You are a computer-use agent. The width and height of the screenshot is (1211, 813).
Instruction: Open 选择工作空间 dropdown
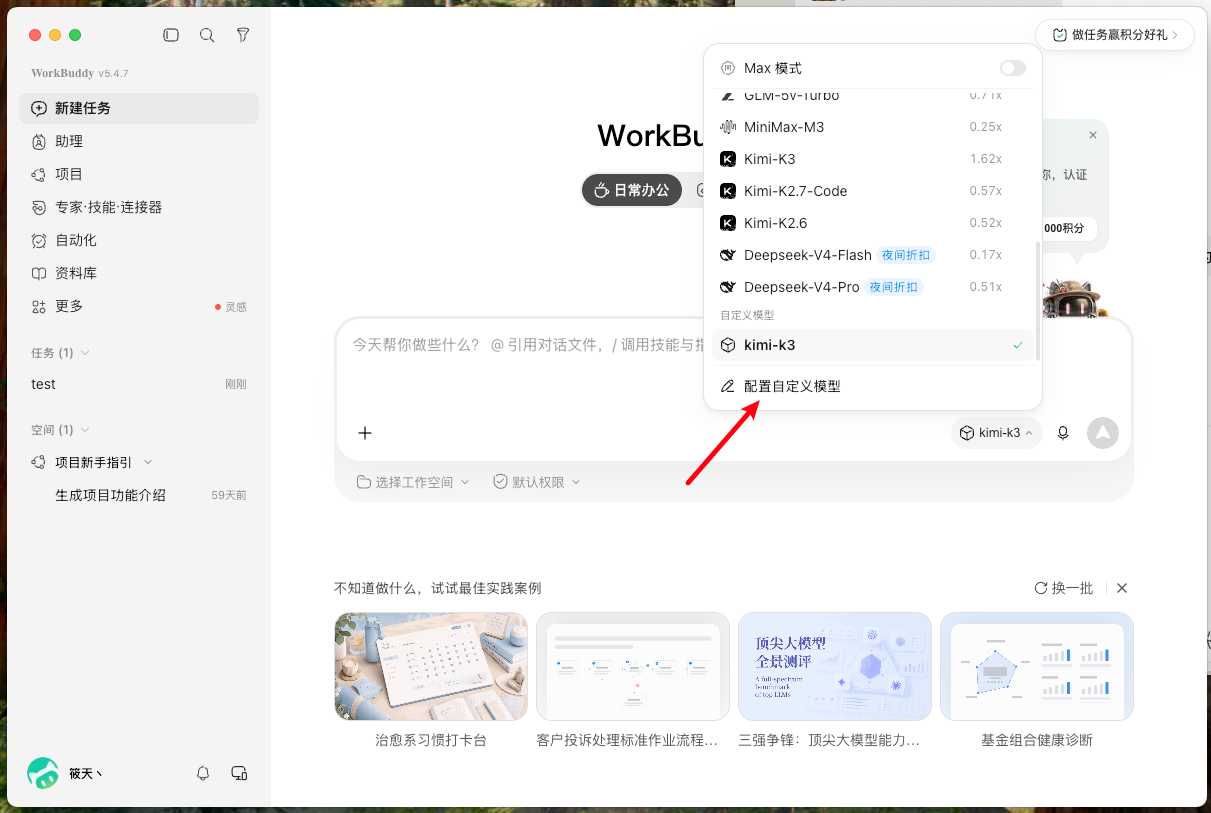413,482
